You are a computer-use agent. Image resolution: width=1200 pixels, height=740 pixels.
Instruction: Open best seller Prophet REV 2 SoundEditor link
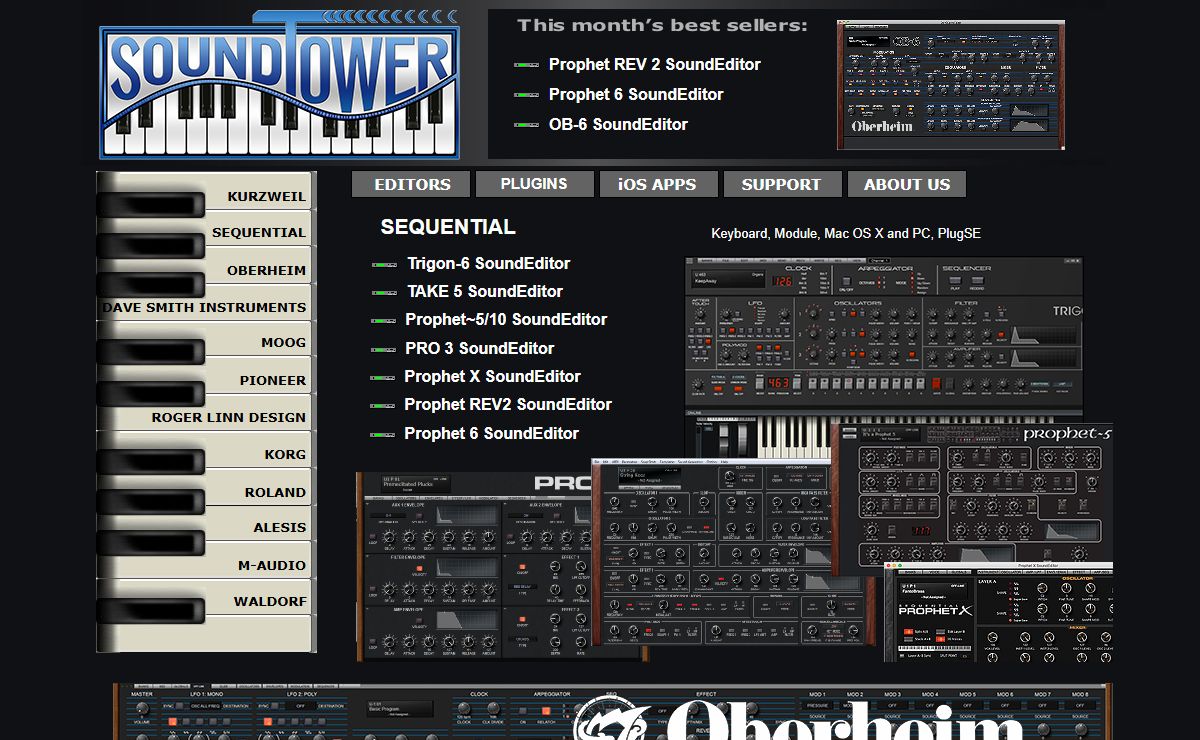(655, 64)
